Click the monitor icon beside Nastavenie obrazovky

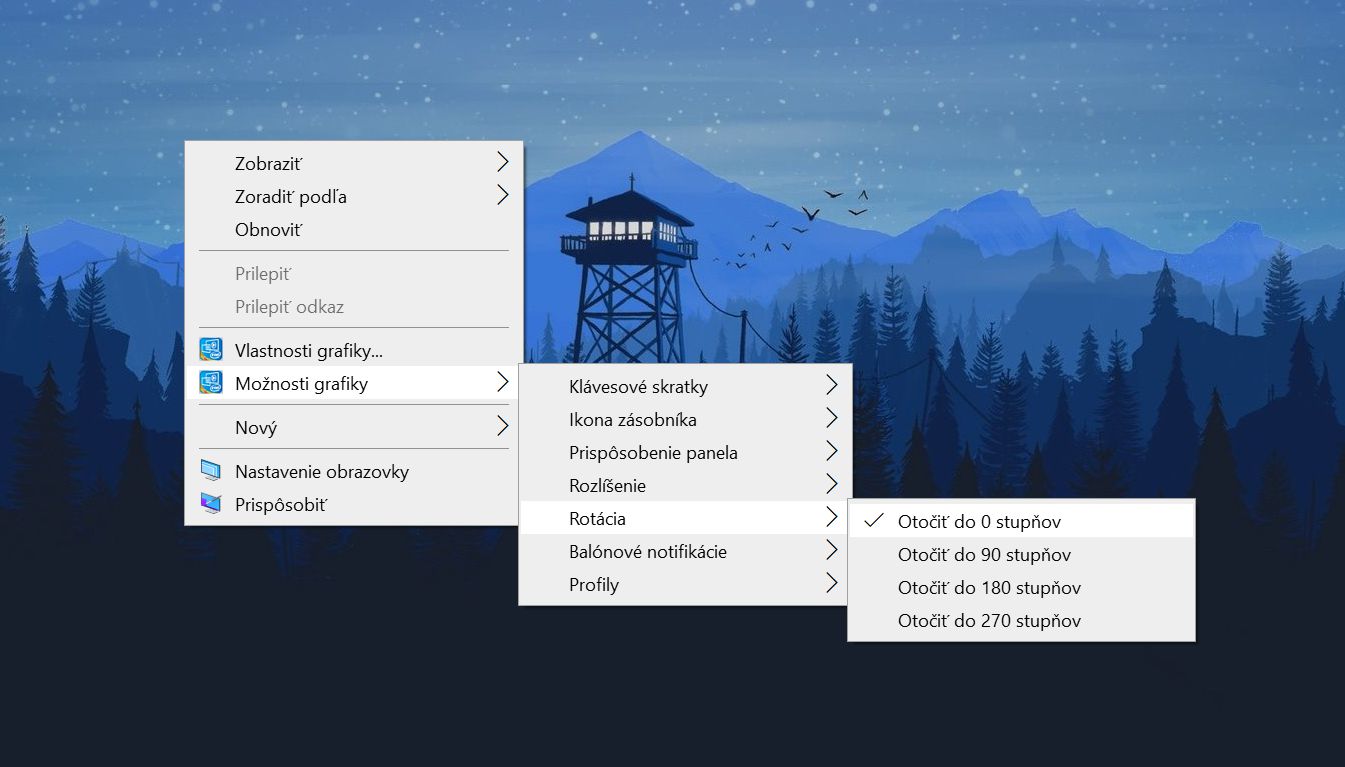point(211,471)
